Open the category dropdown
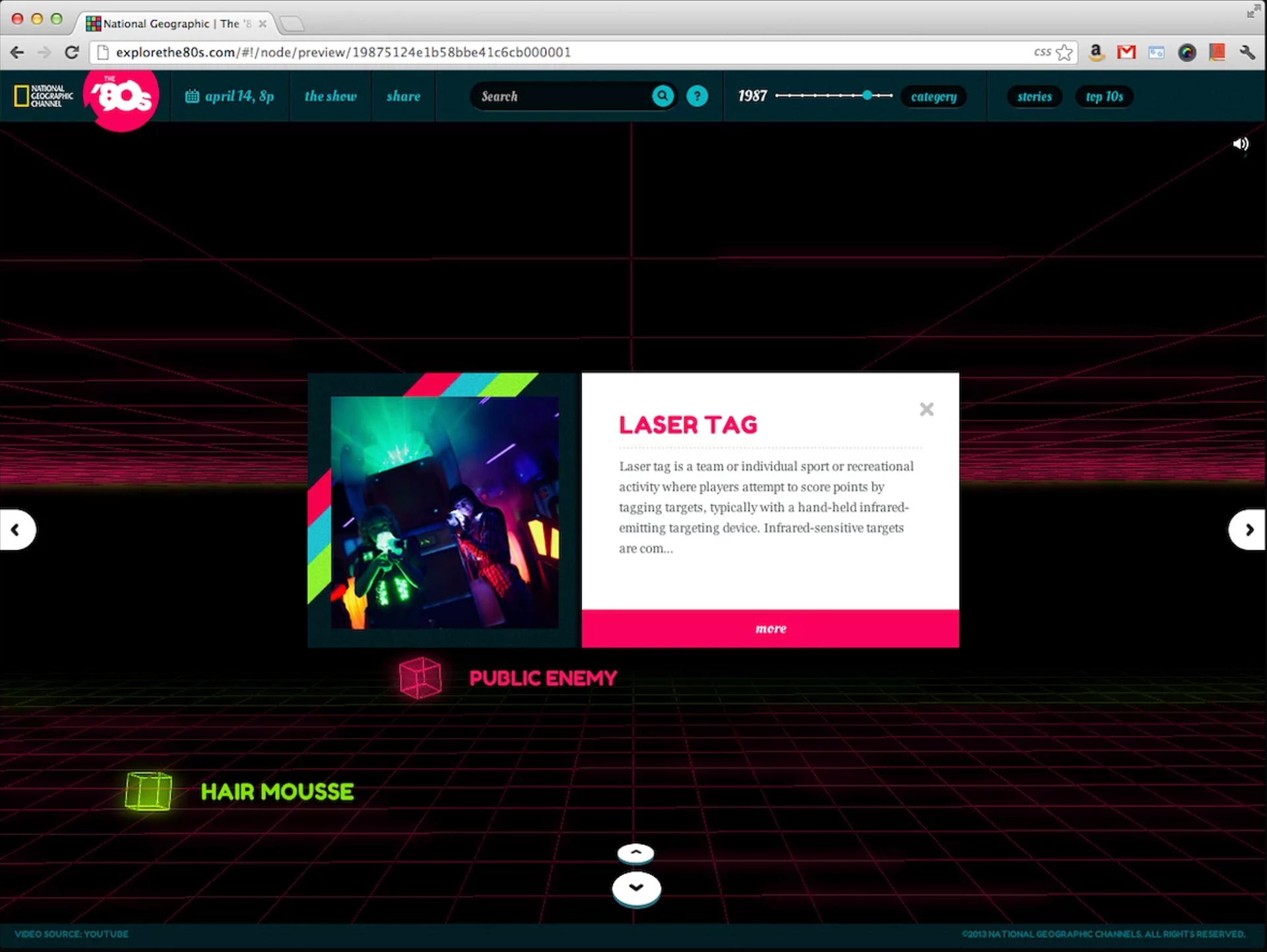This screenshot has width=1267, height=952. coord(933,96)
